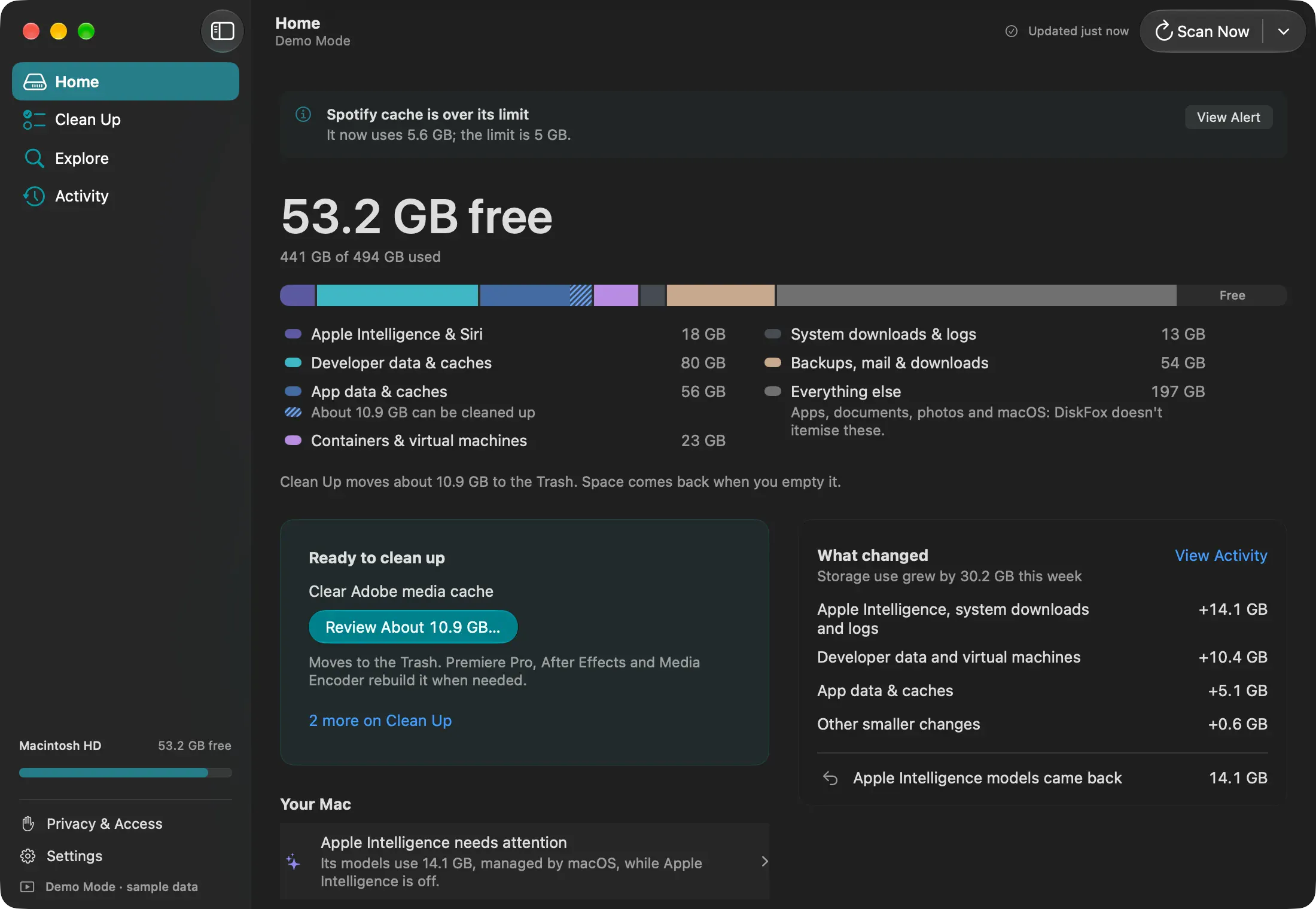Click the Demo Mode play icon
Image resolution: width=1316 pixels, height=909 pixels.
click(x=28, y=887)
